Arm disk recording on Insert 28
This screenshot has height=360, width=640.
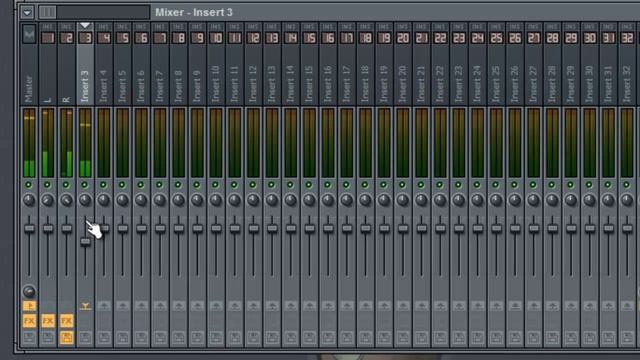coord(552,337)
